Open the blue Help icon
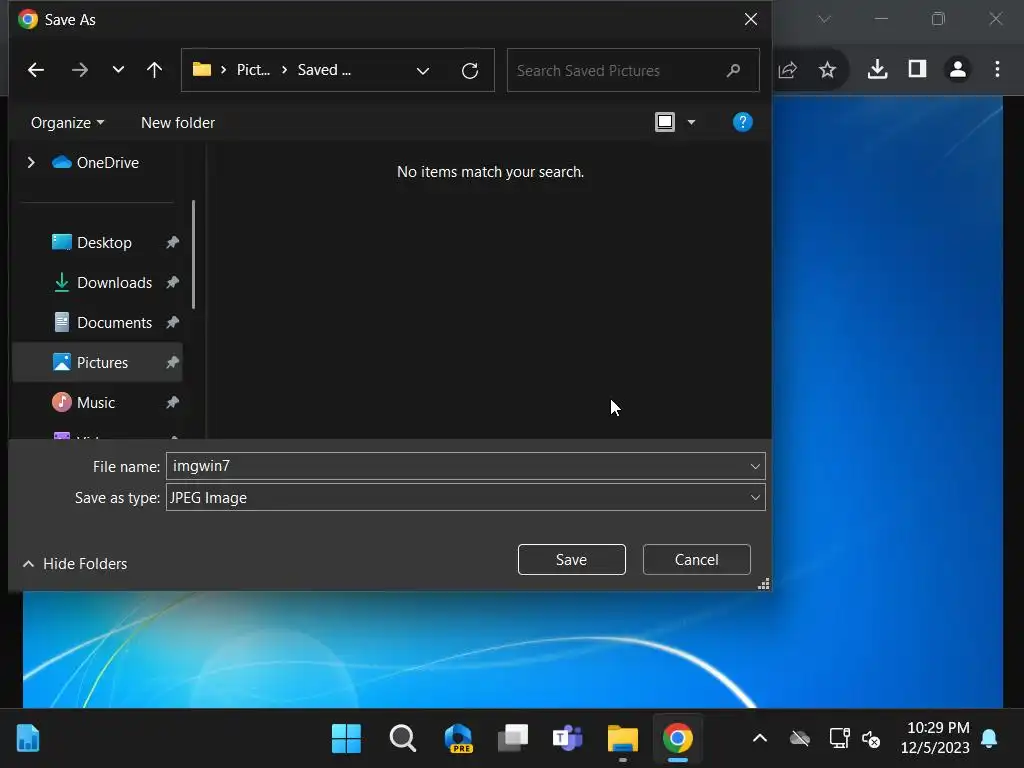Screen dimensions: 1024x768 [743, 122]
